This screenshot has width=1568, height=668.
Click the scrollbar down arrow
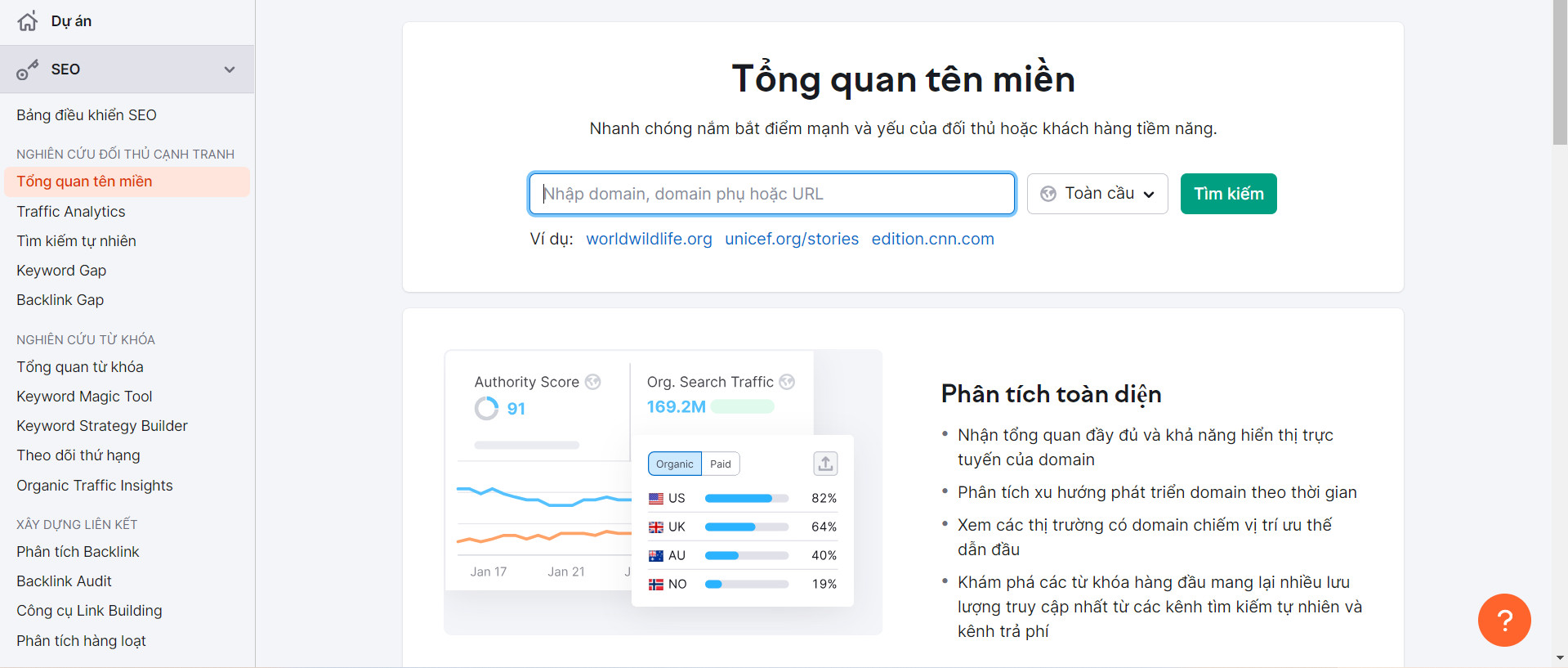click(x=1560, y=657)
